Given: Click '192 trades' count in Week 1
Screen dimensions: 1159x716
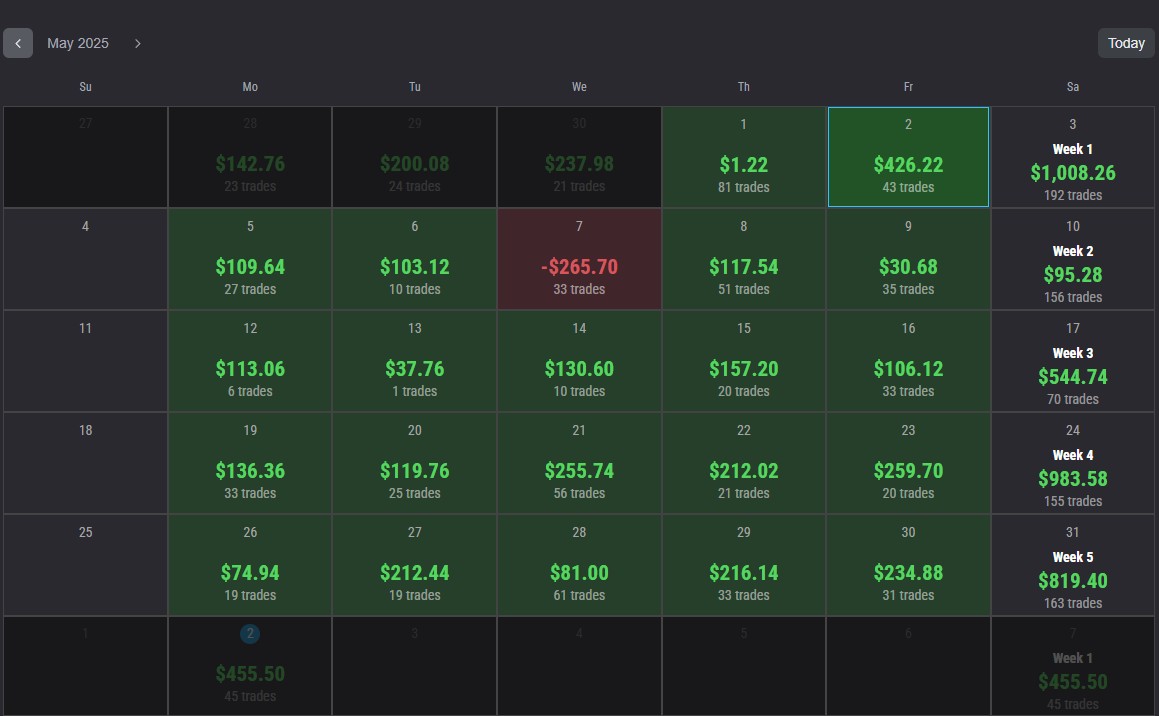Looking at the screenshot, I should [x=1073, y=195].
